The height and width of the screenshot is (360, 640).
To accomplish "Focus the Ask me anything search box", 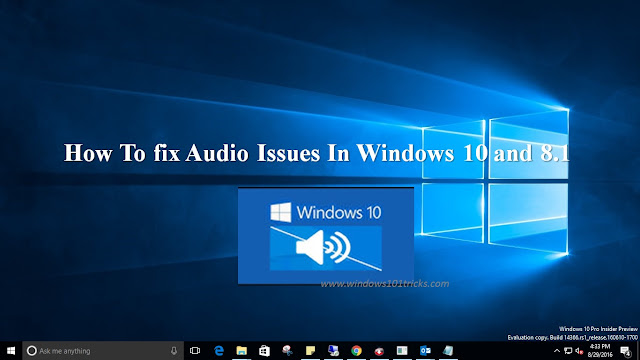I will [103, 351].
